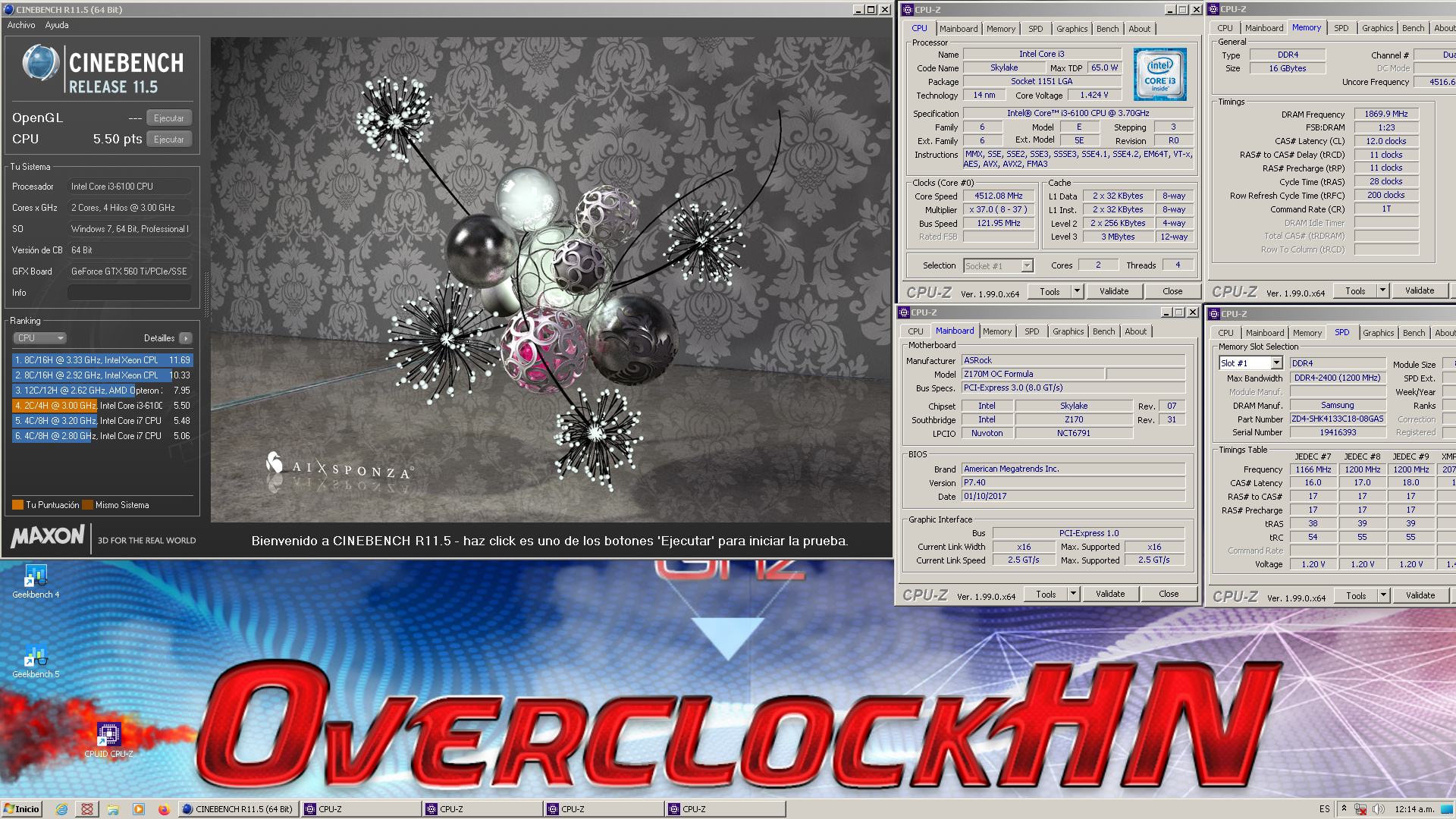Select ranking row 12C/12H @ 2.62 GHz AMD Opteron
The width and height of the screenshot is (1456, 819).
102,391
